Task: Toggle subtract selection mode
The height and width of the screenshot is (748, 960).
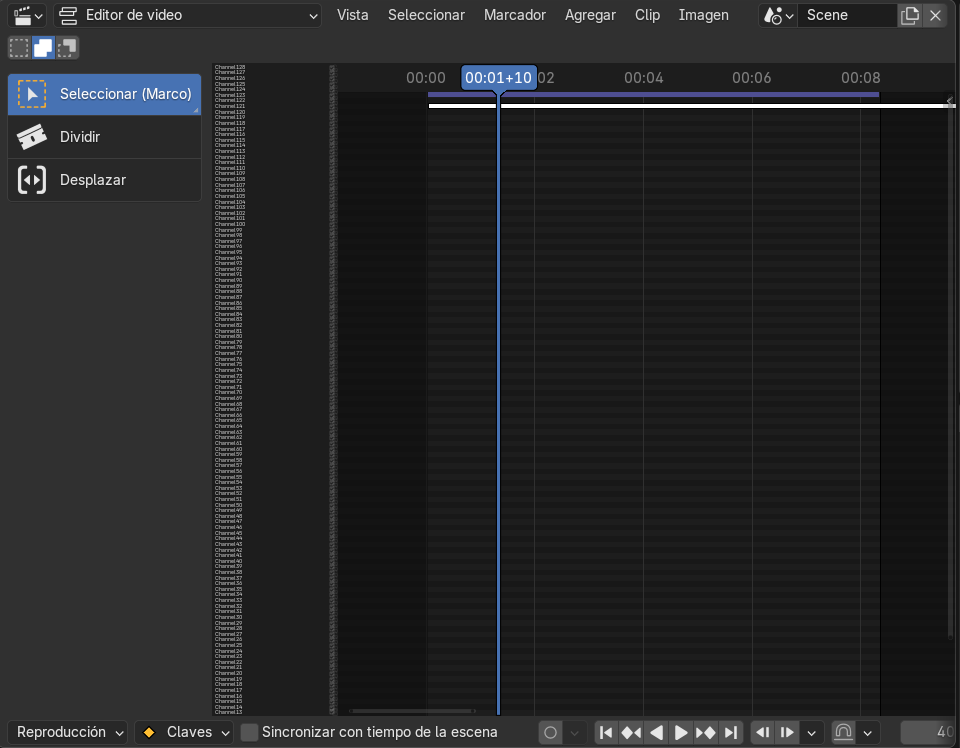Action: click(x=67, y=47)
